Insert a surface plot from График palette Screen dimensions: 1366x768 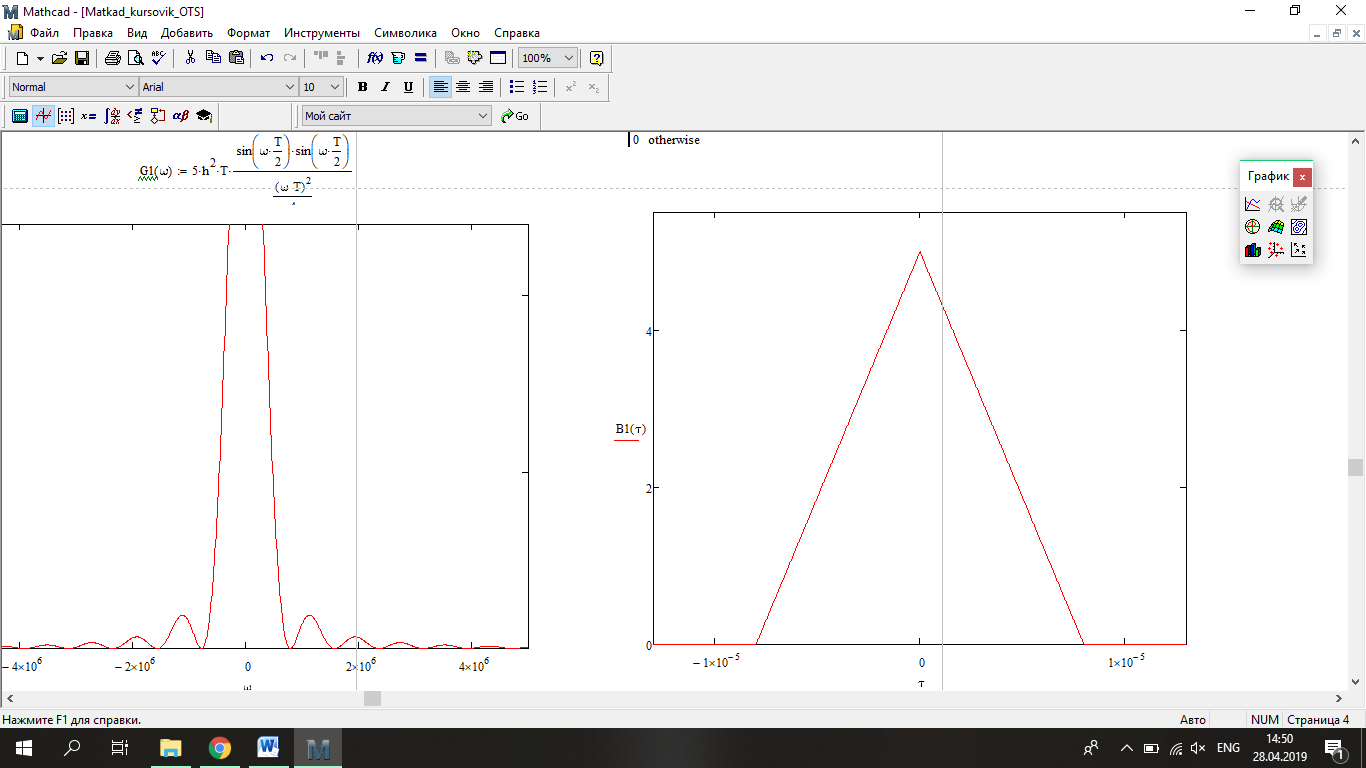pyautogui.click(x=1276, y=227)
